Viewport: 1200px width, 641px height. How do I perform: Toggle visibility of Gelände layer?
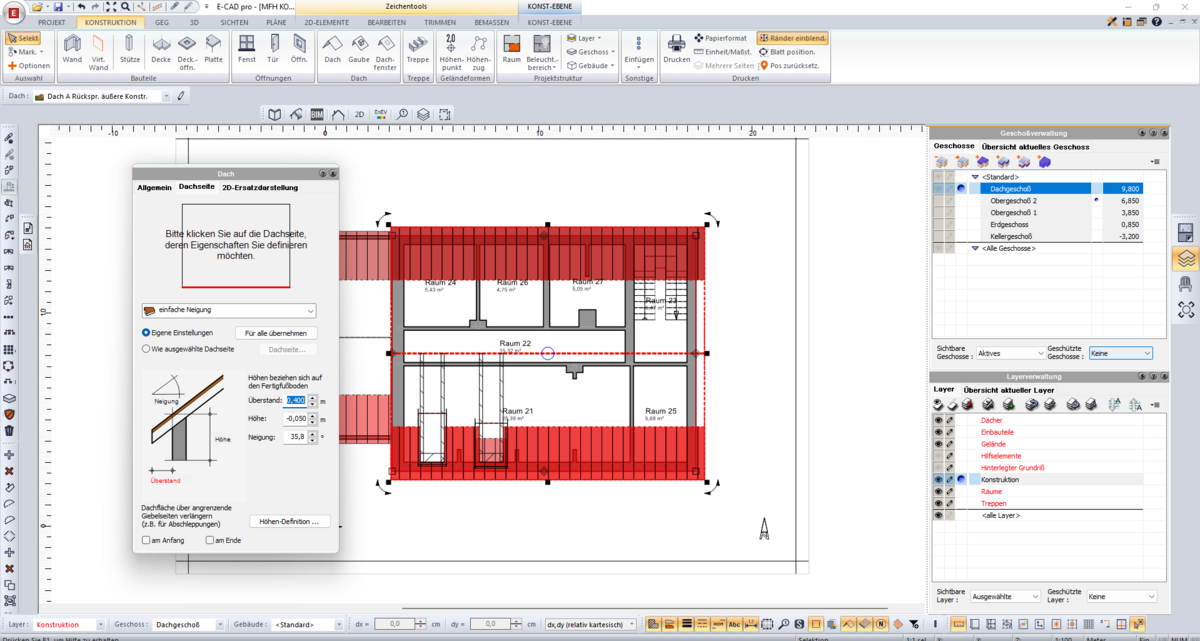pos(938,444)
